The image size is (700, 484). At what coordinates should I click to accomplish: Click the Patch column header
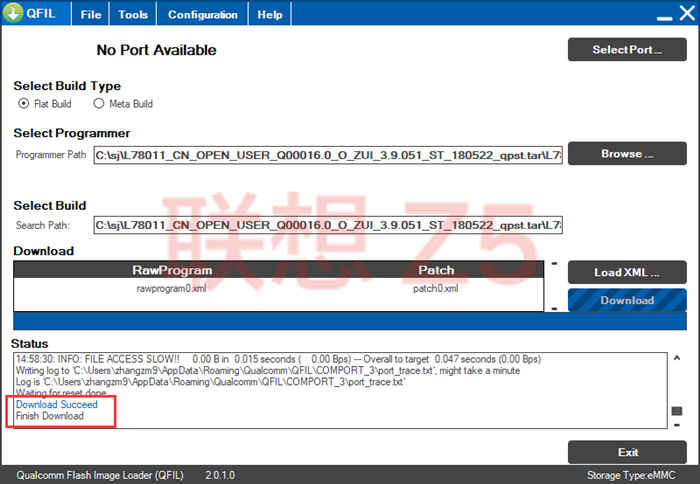436,270
